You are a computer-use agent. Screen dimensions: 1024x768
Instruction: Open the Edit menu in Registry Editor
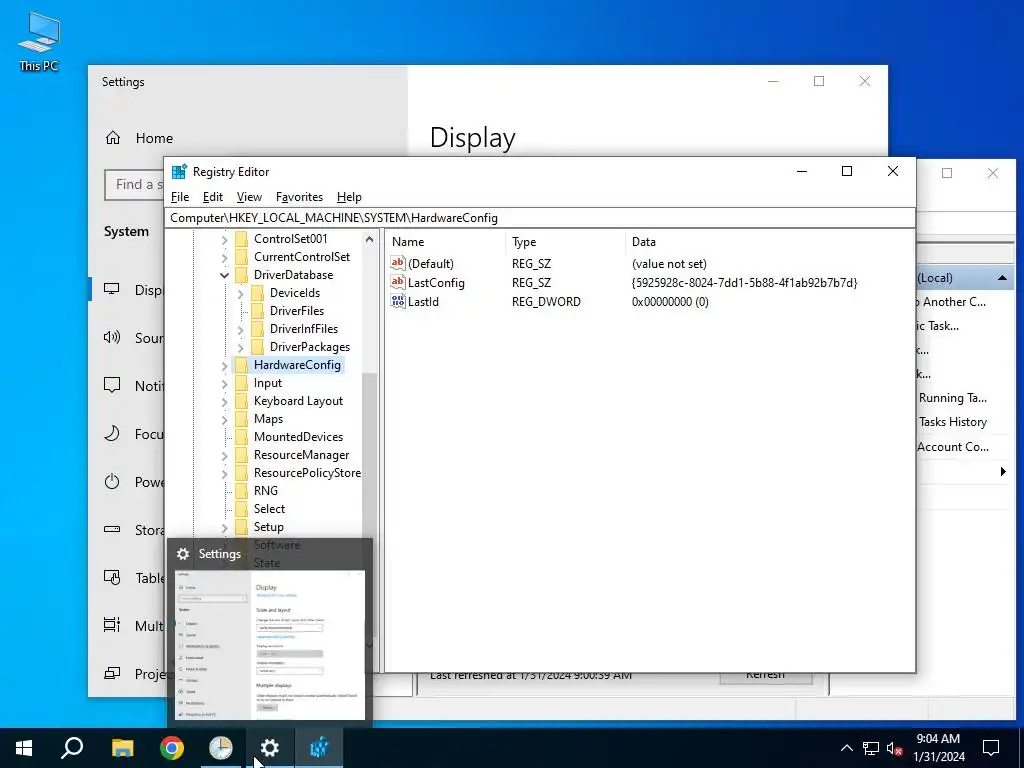[213, 197]
